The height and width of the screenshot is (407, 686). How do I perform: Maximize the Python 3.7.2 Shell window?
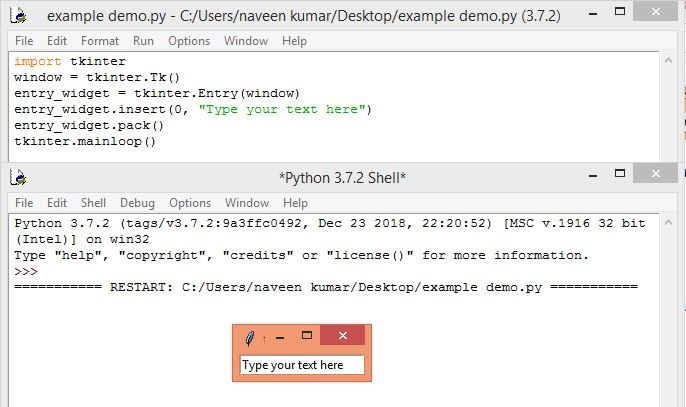[620, 173]
